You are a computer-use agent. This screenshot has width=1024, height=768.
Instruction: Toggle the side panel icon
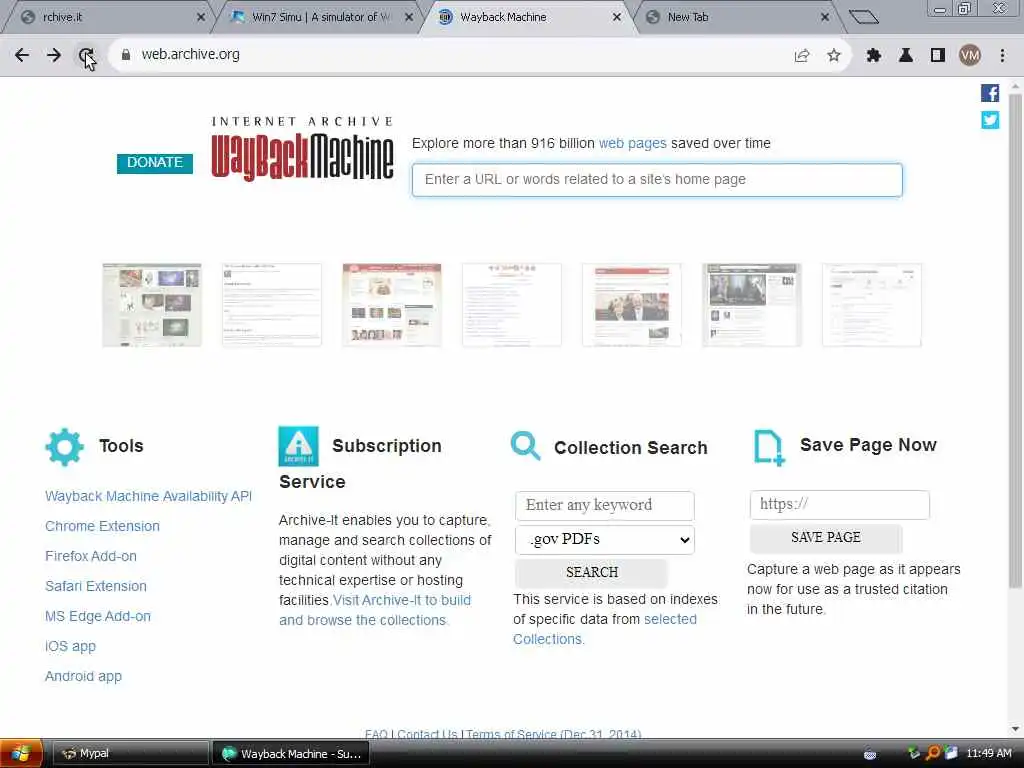pos(938,56)
